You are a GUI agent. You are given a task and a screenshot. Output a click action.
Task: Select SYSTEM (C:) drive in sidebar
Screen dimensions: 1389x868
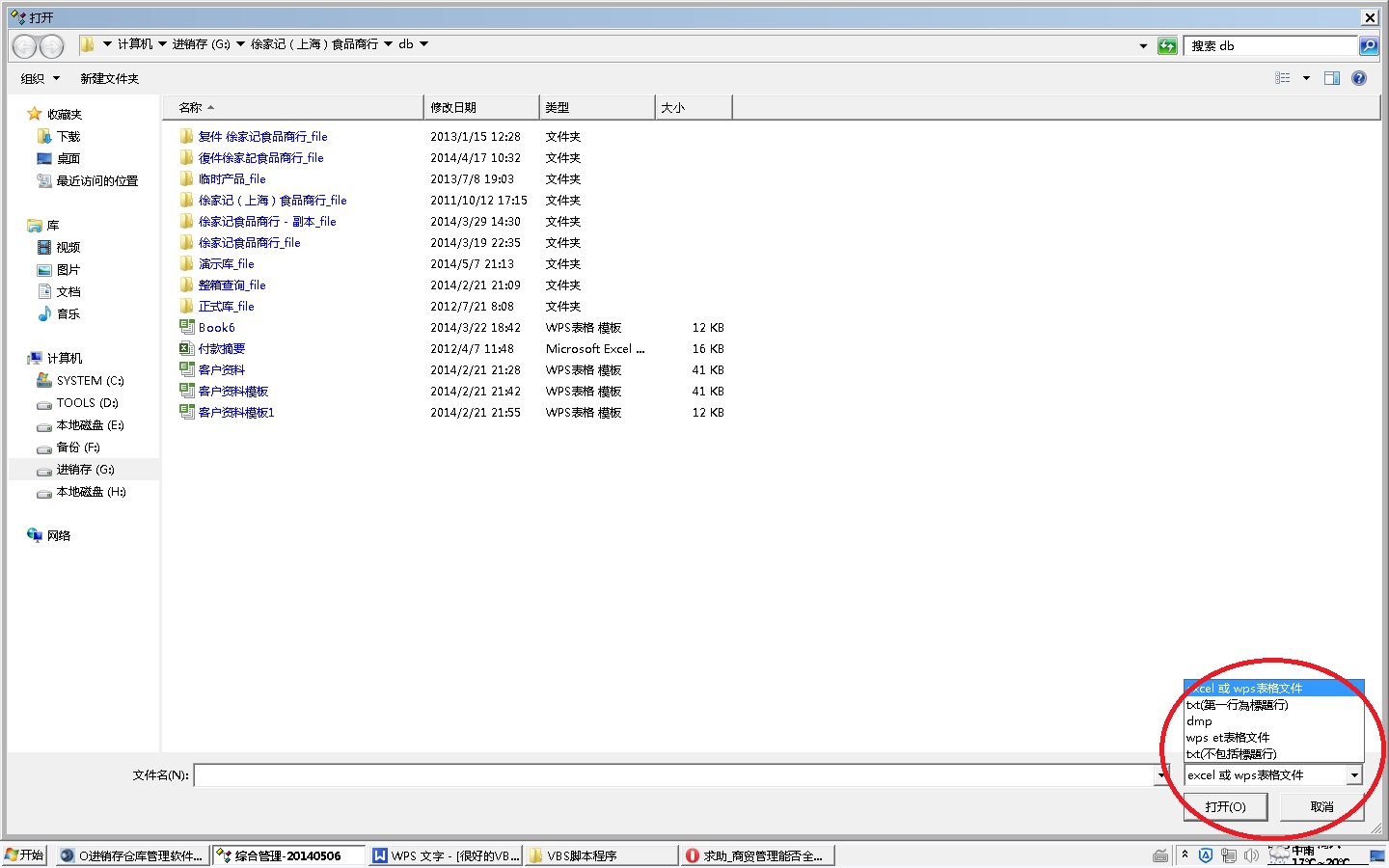click(x=90, y=381)
